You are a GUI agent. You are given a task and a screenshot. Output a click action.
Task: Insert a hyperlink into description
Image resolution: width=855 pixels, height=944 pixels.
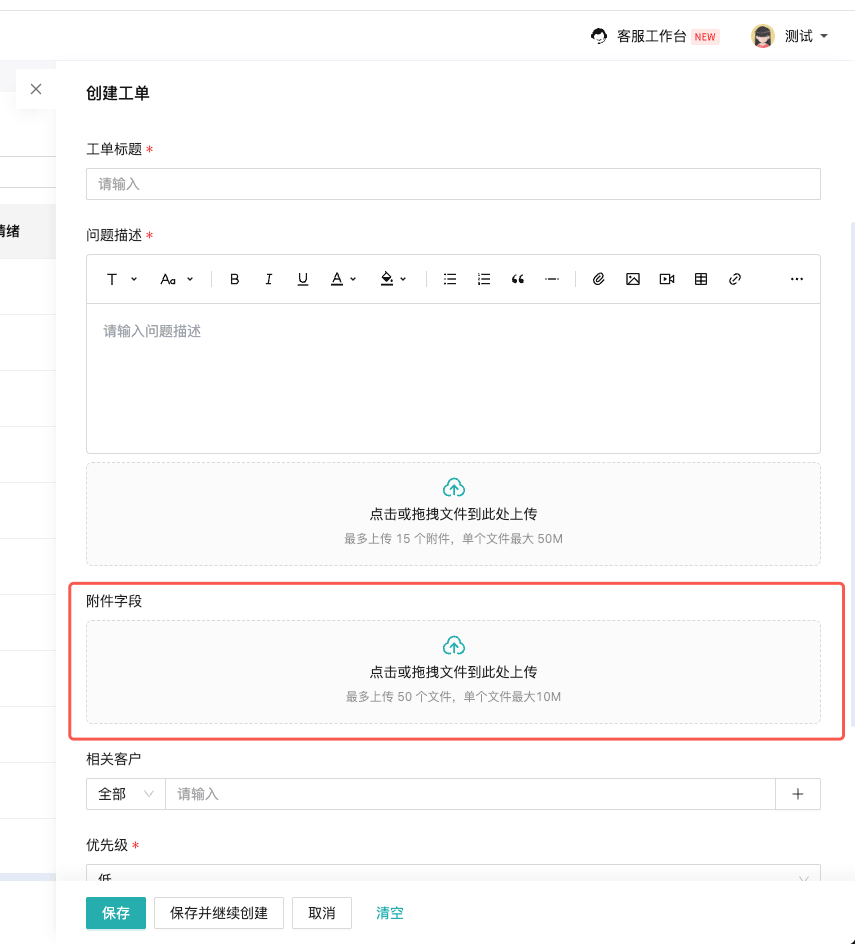[735, 279]
